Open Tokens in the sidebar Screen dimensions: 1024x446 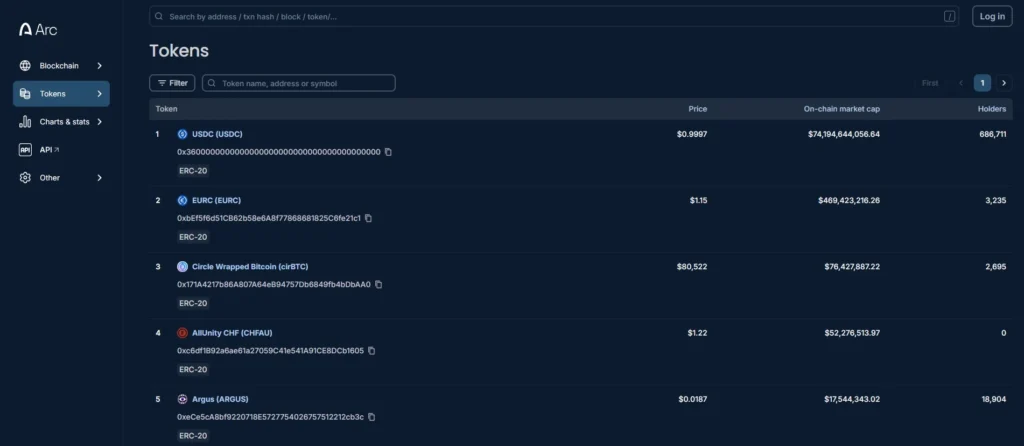pyautogui.click(x=61, y=93)
